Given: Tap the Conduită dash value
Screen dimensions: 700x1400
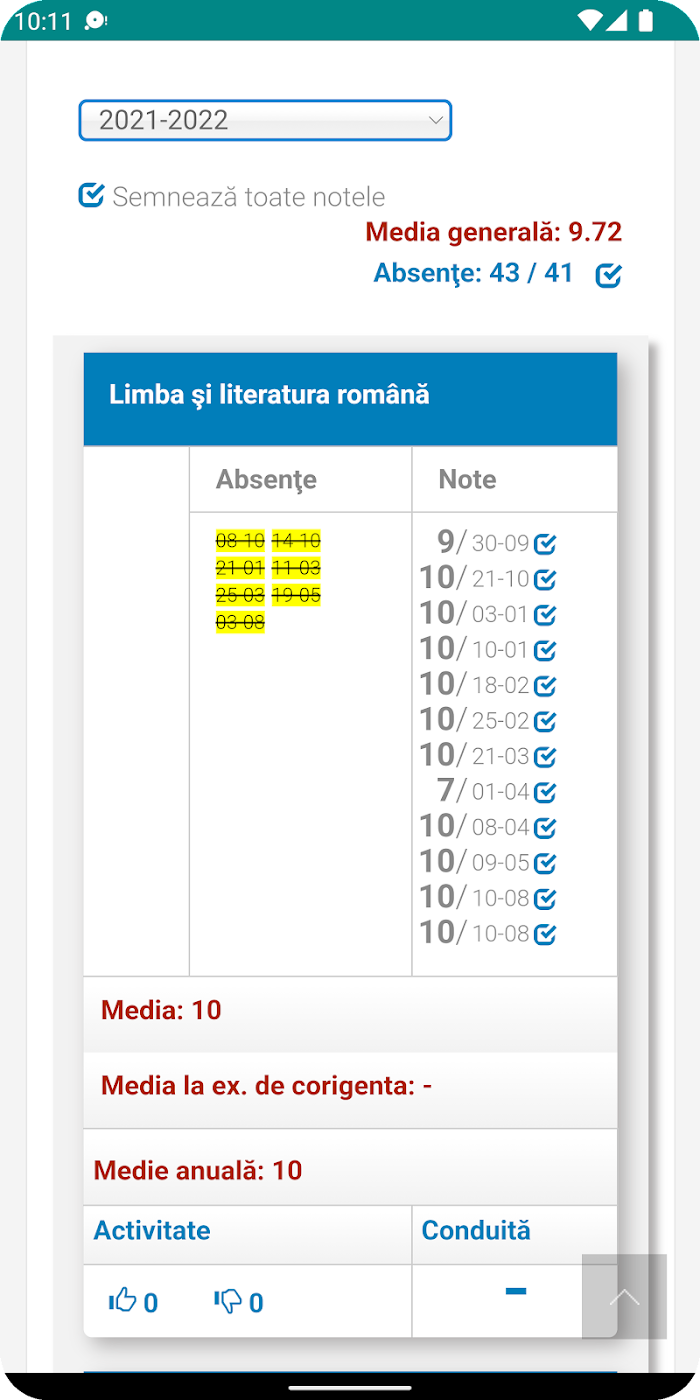Looking at the screenshot, I should (x=515, y=1292).
